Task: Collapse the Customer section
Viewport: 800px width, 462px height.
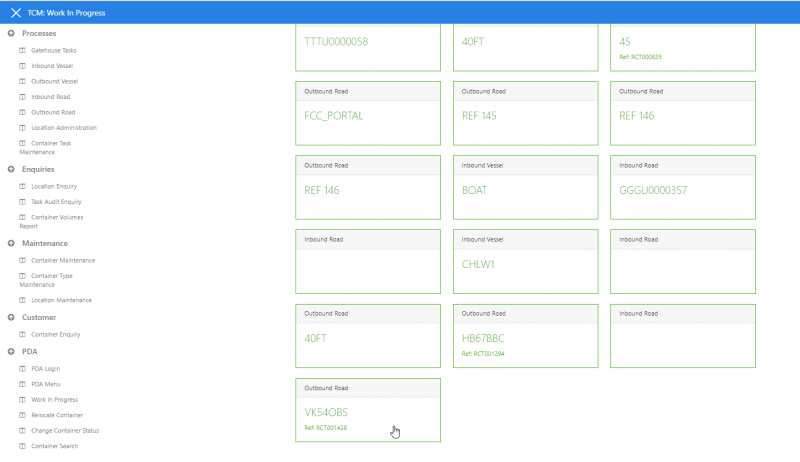Action: [10, 317]
